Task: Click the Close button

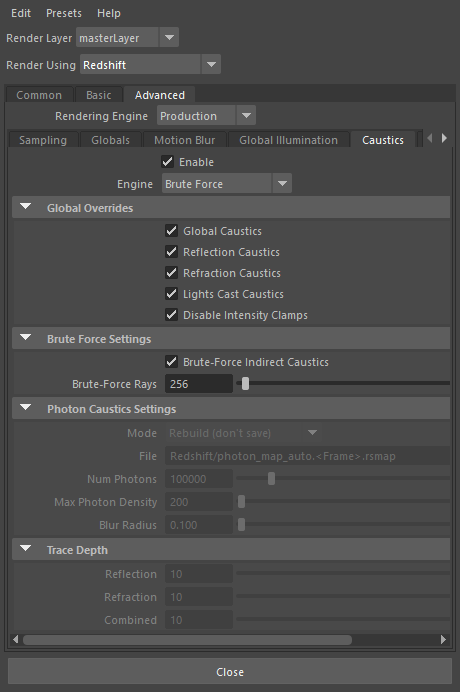Action: point(230,672)
